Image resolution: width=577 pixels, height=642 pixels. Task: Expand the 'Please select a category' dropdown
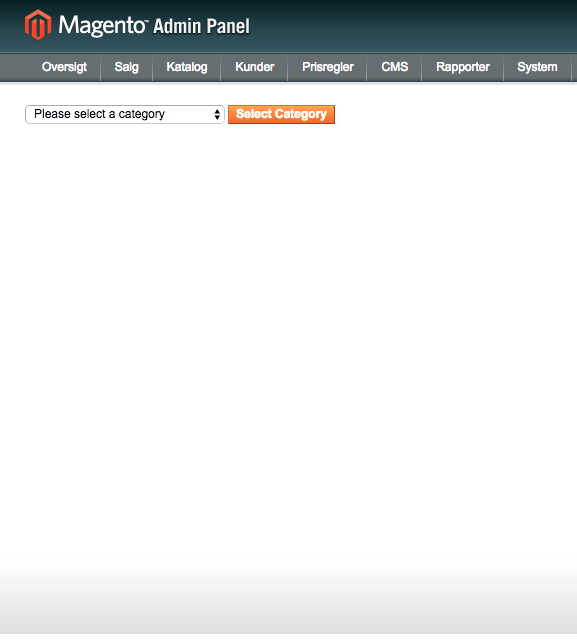(x=125, y=114)
